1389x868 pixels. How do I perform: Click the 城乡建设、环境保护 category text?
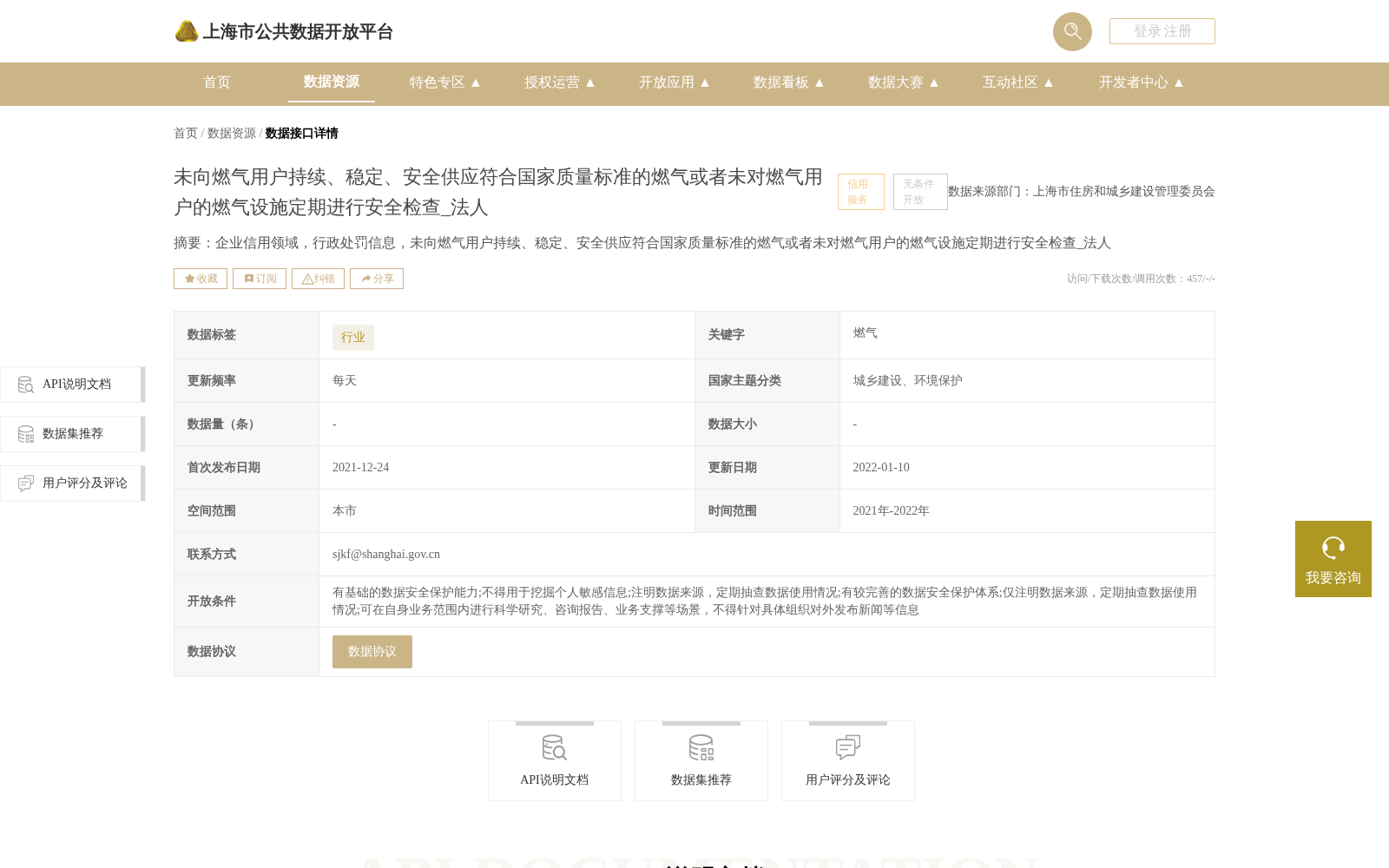tap(908, 381)
